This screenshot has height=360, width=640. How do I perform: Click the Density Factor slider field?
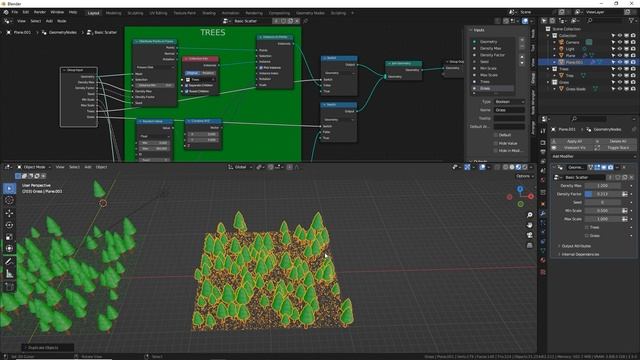pyautogui.click(x=602, y=194)
